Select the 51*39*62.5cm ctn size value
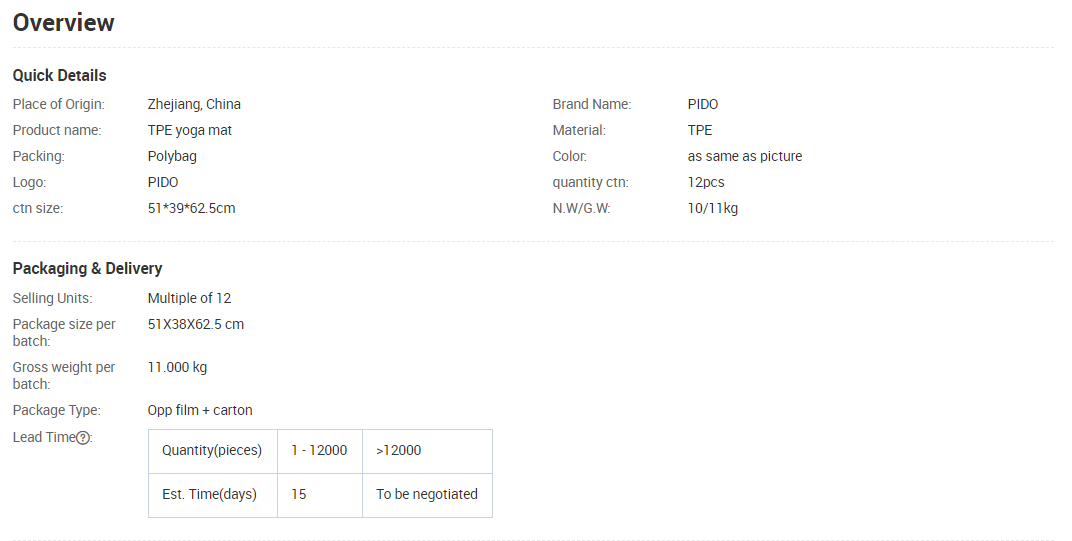 pos(191,208)
